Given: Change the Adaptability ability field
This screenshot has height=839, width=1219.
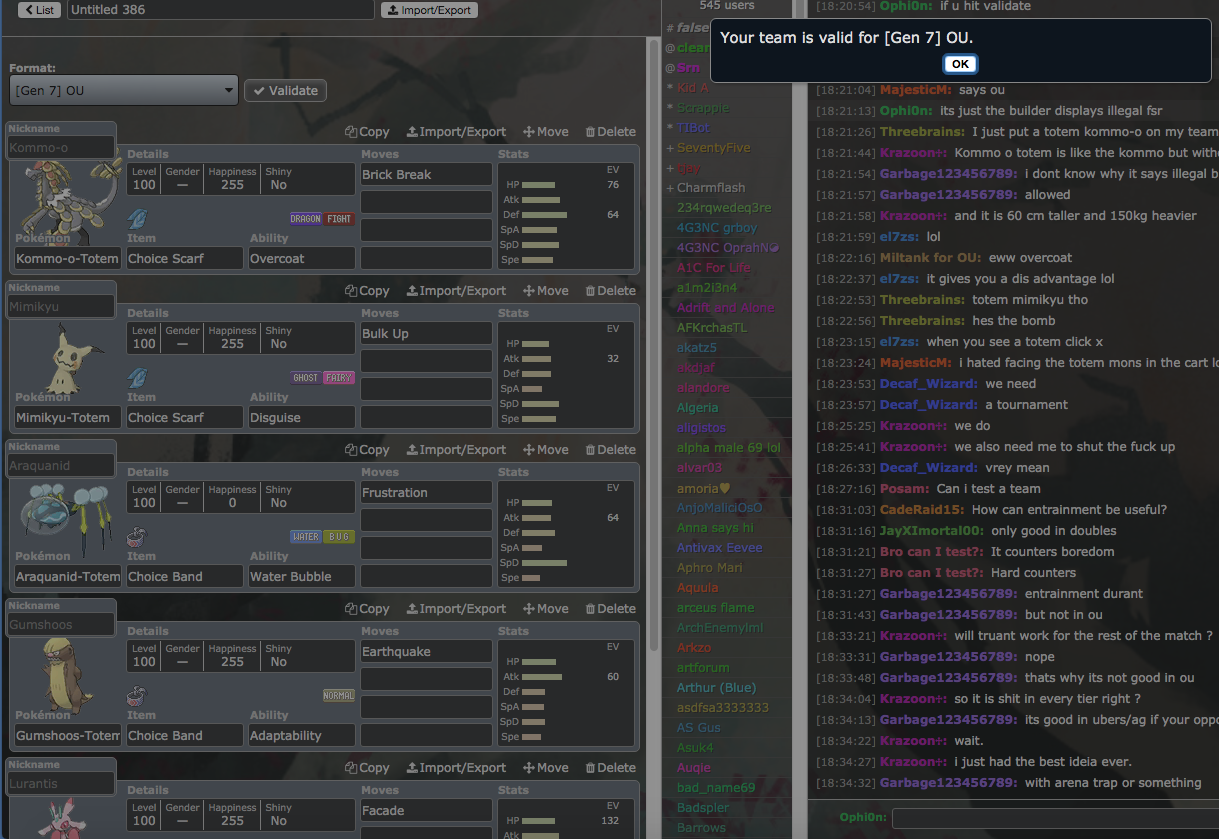Looking at the screenshot, I should tap(301, 735).
